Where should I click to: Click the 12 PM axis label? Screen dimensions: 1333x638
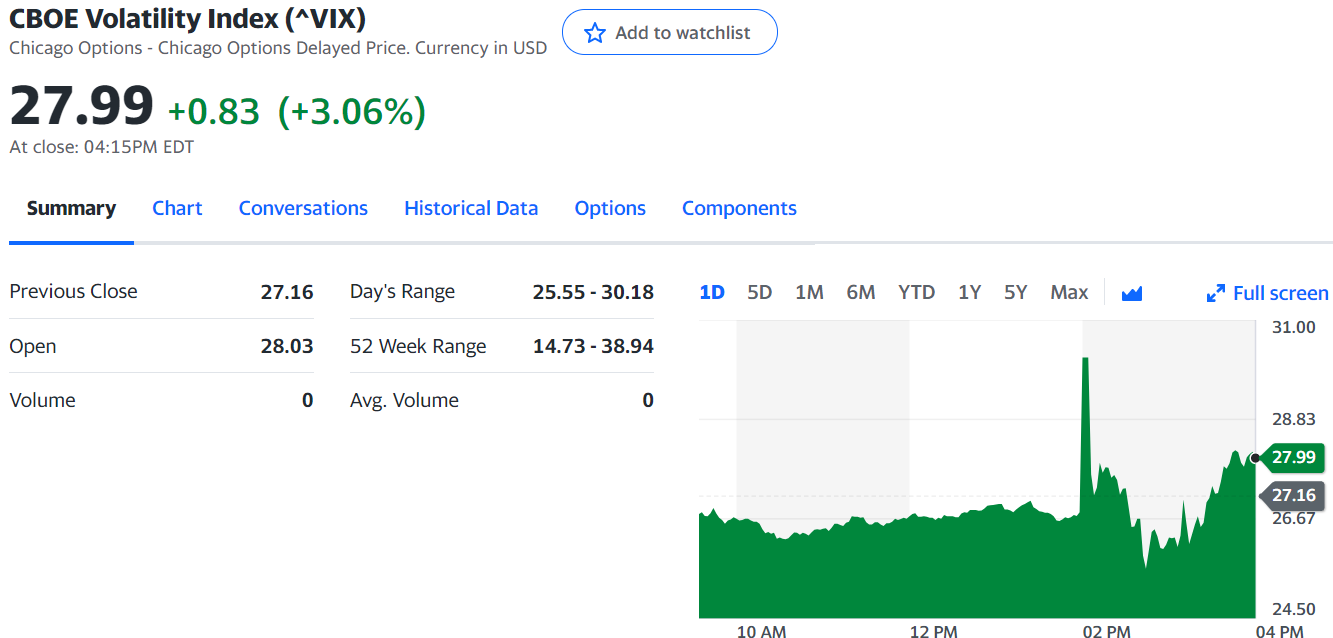pyautogui.click(x=933, y=631)
